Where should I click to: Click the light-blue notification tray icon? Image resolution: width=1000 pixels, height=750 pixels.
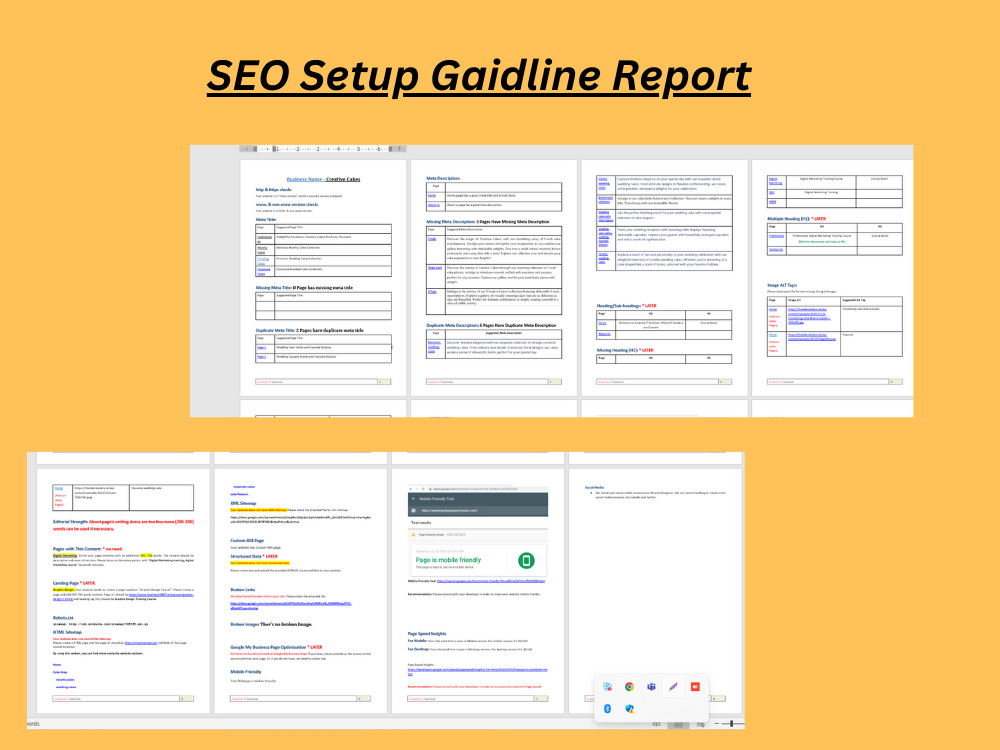click(x=607, y=687)
